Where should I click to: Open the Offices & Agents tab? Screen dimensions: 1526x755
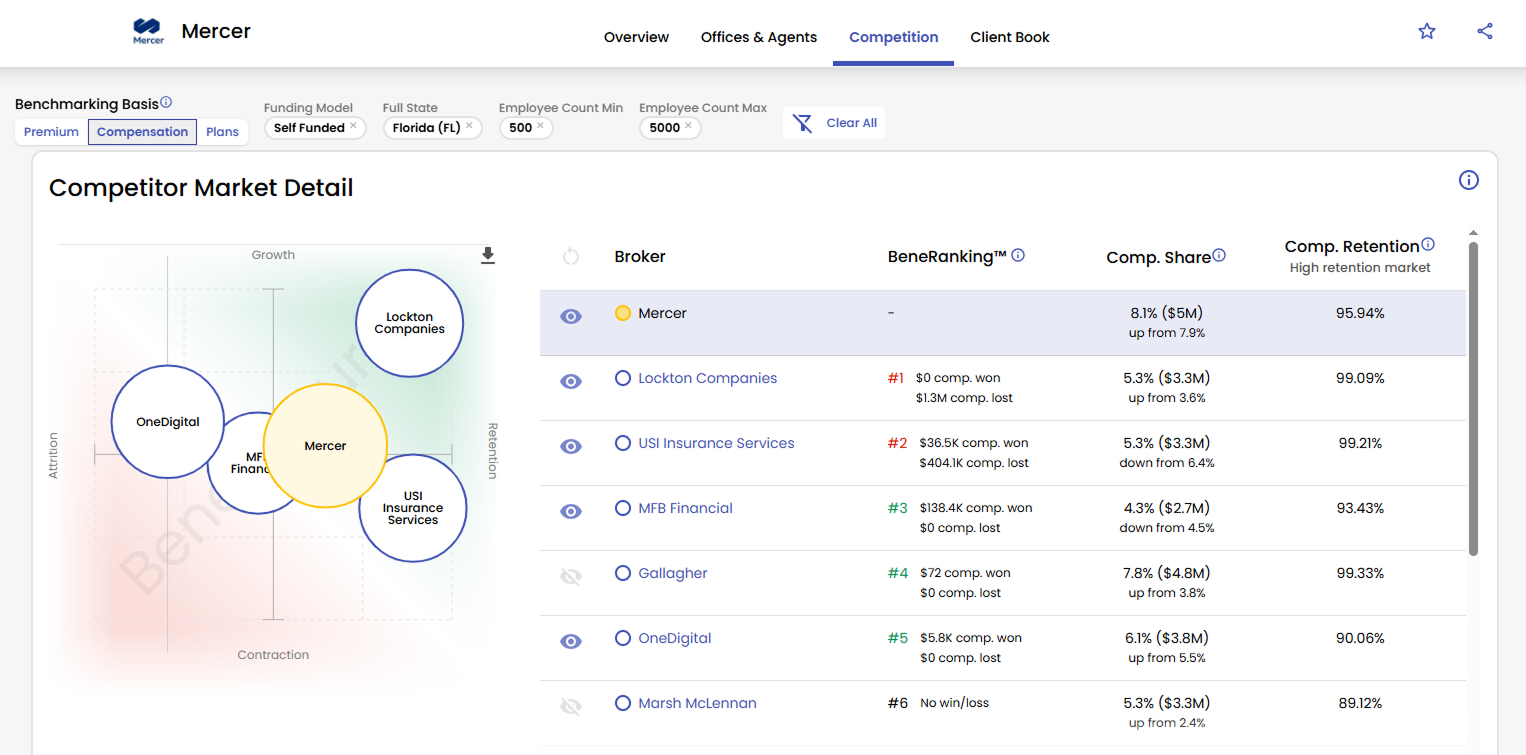coord(758,37)
